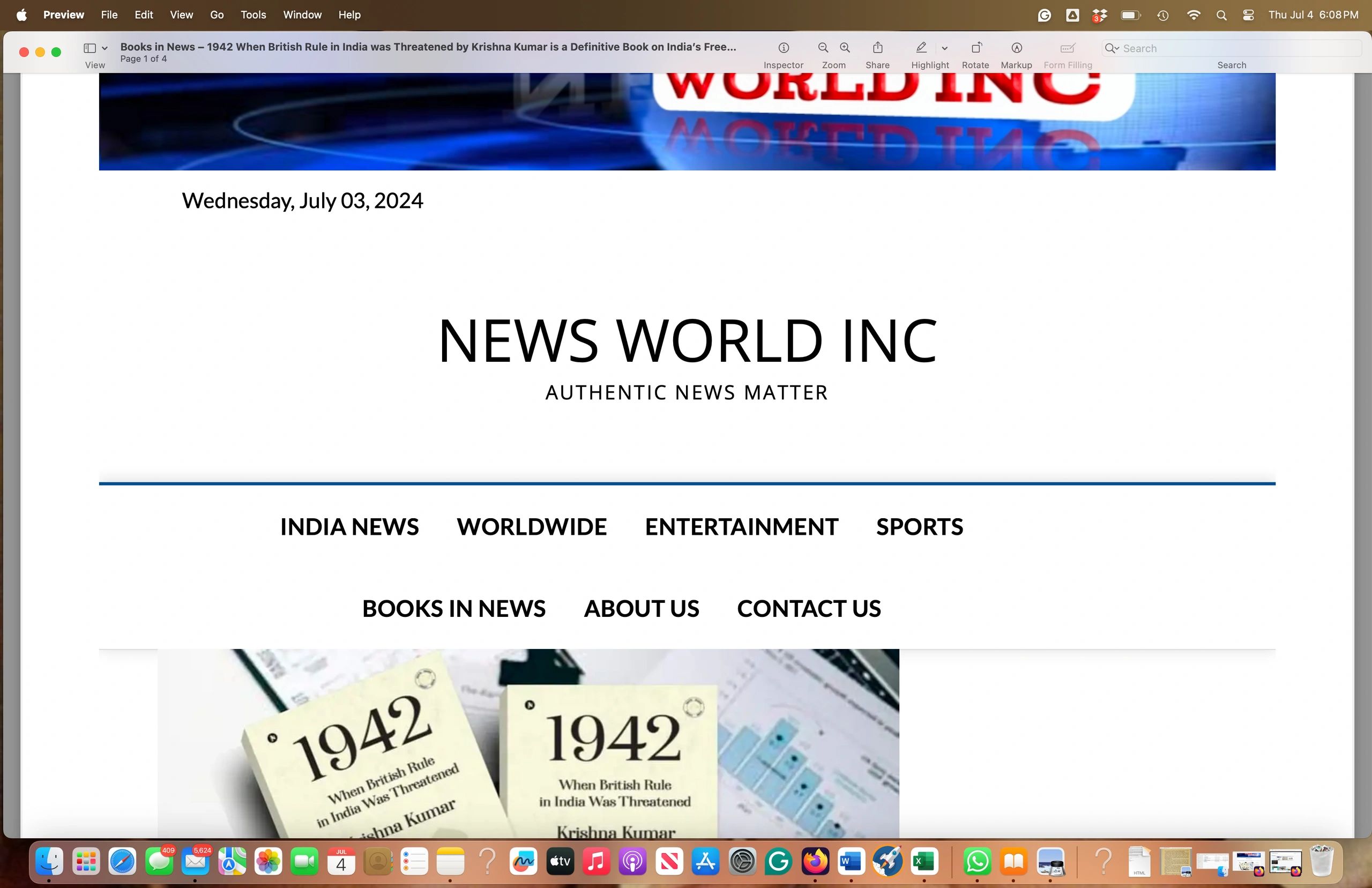
Task: Zoom out of the document
Action: [822, 48]
